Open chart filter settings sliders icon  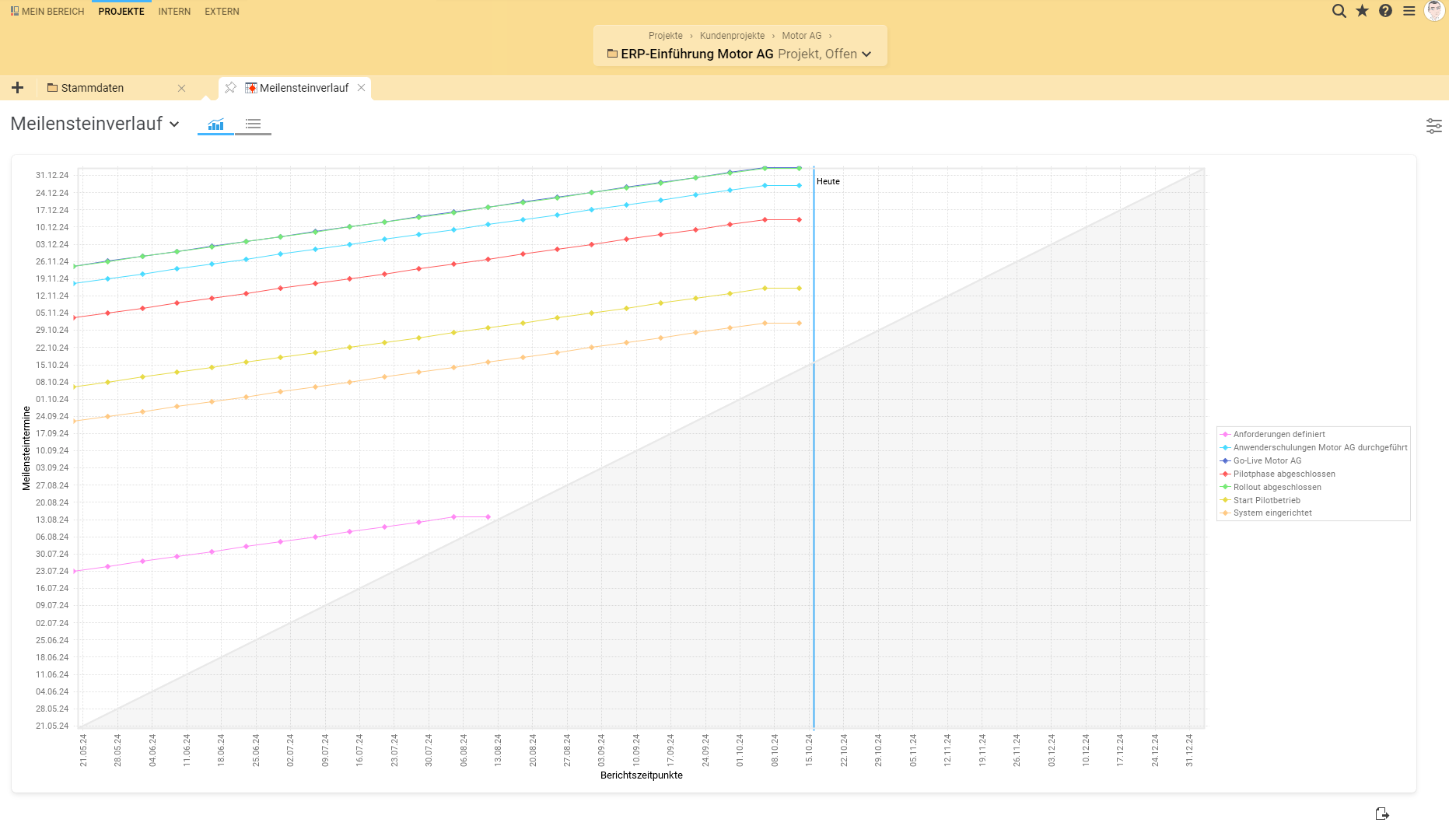tap(1433, 126)
